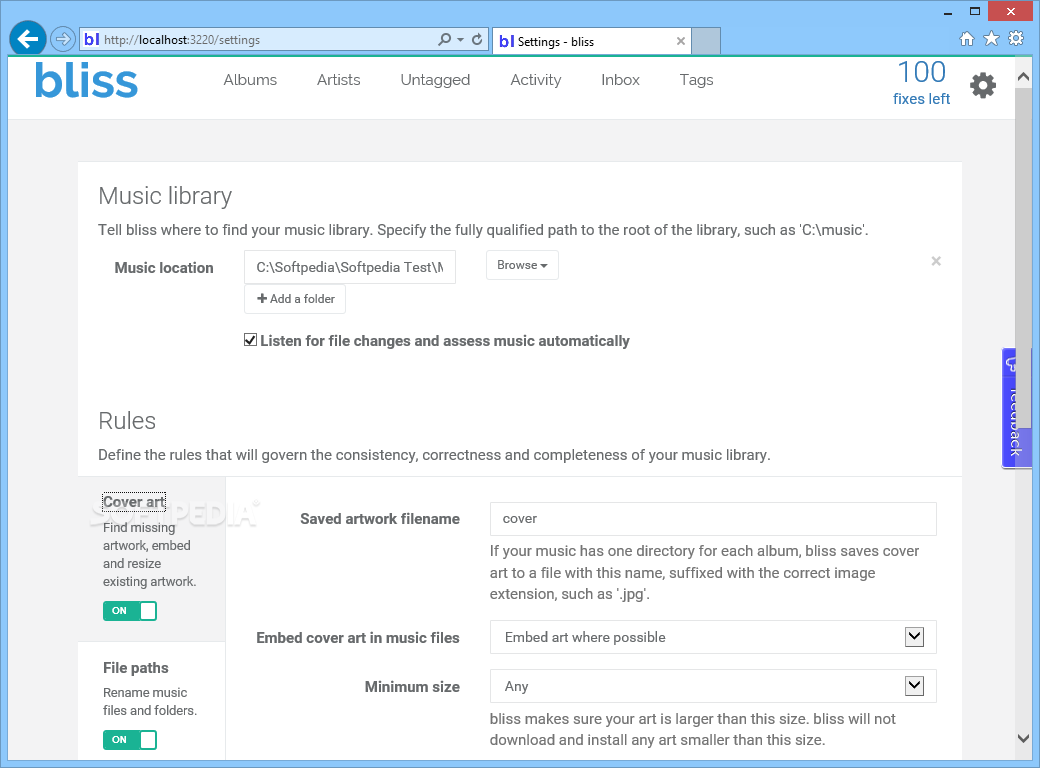Viewport: 1040px width, 768px height.
Task: Open the address bar search dropdown arrow
Action: [460, 40]
